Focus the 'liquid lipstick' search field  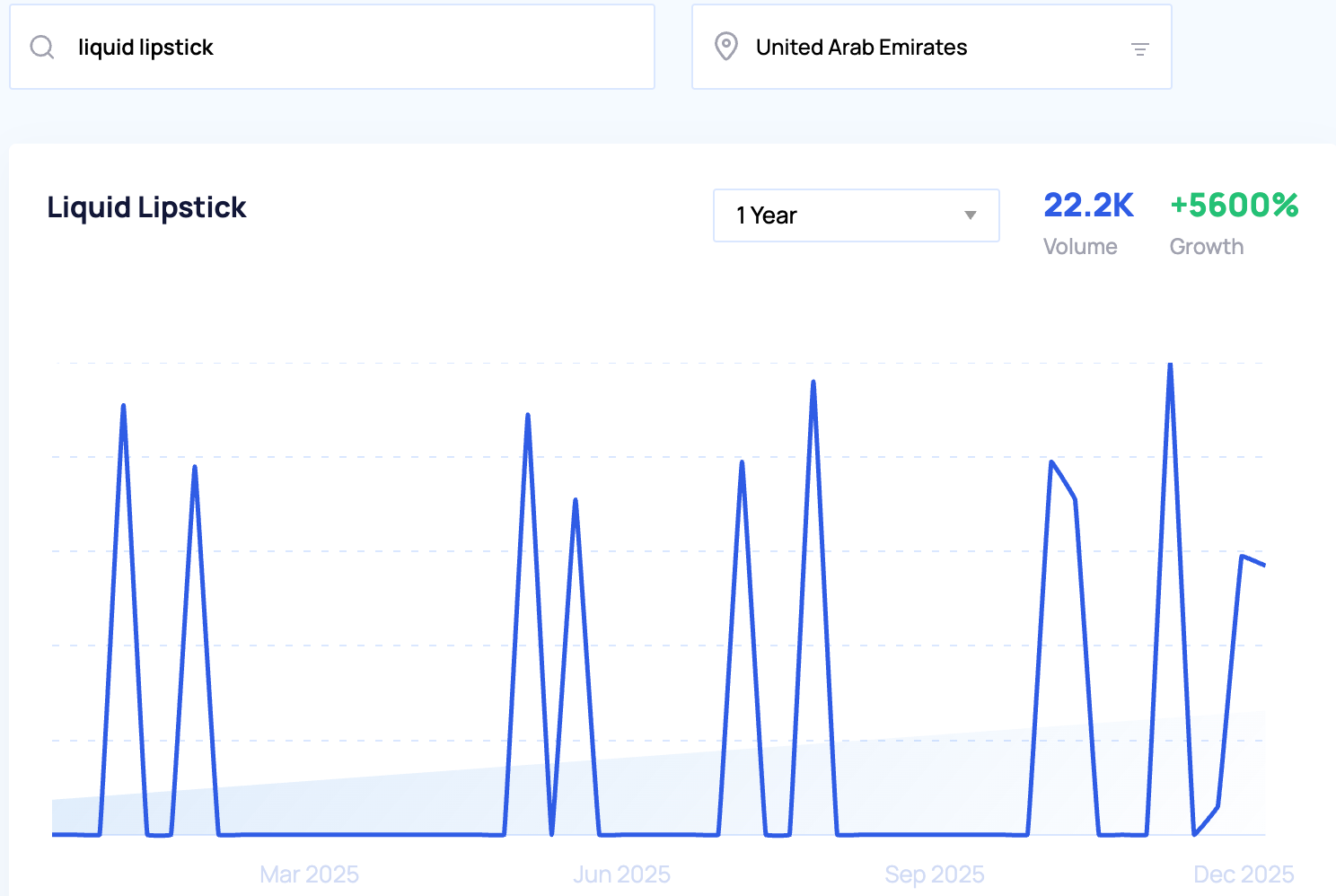pyautogui.click(x=359, y=47)
